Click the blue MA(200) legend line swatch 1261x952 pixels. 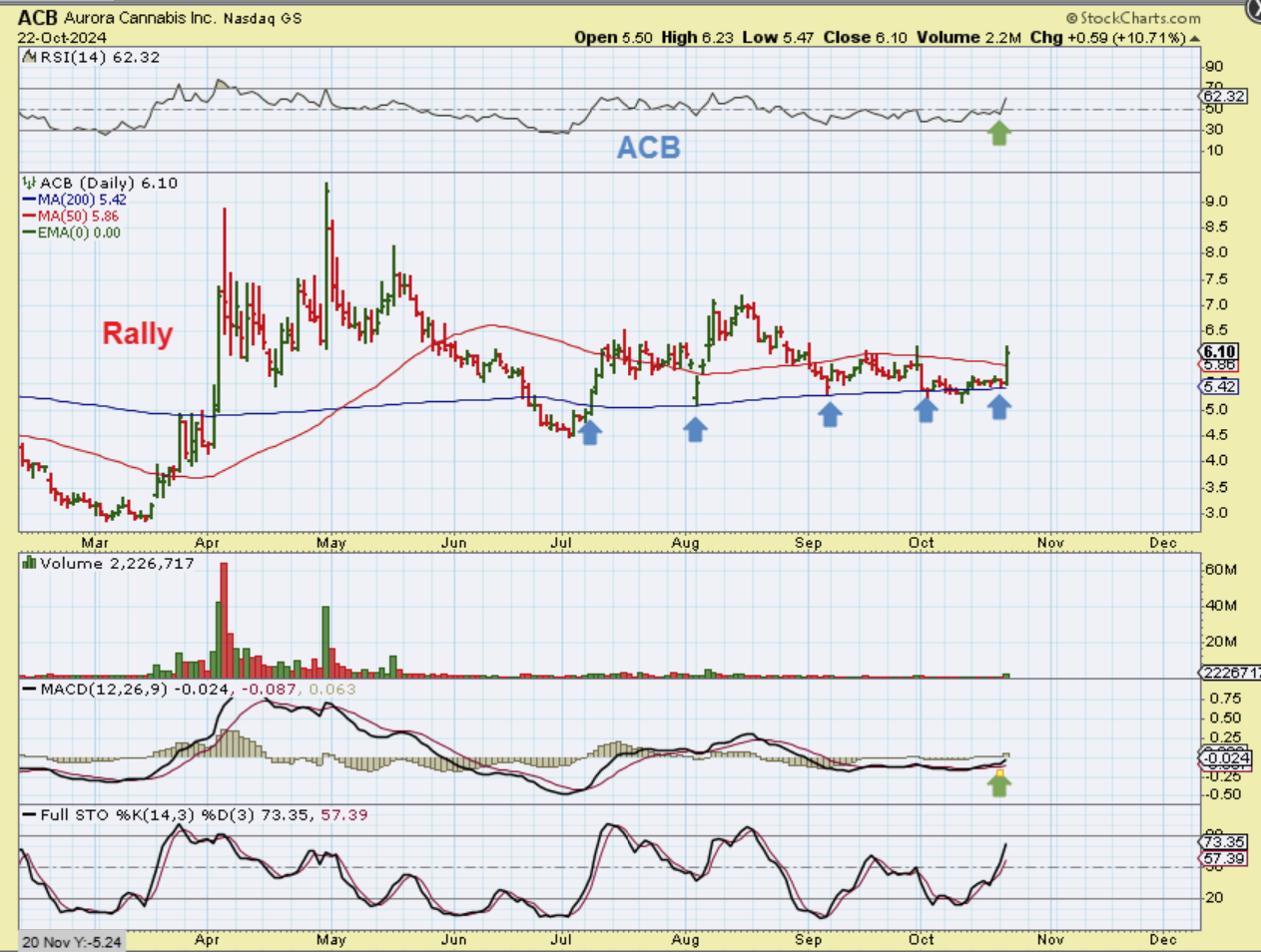click(x=29, y=200)
